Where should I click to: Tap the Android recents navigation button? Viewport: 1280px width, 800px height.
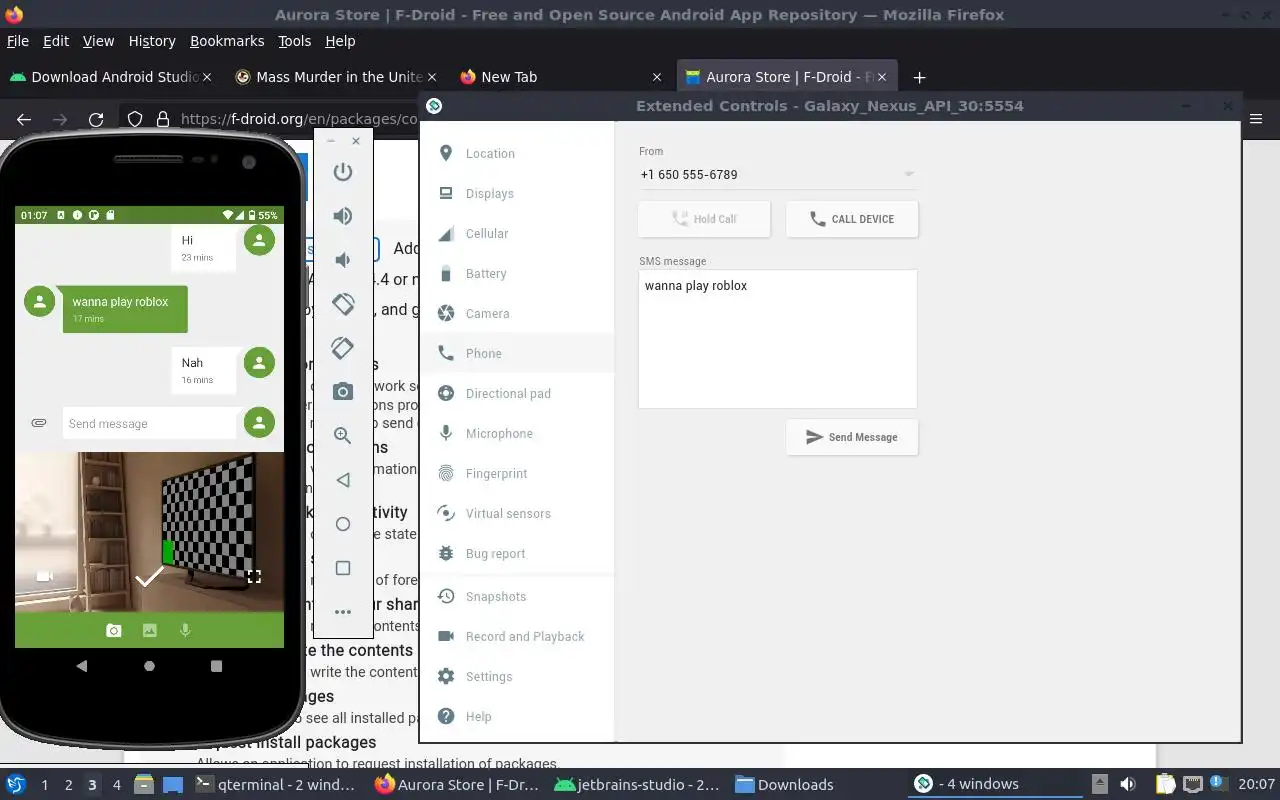tap(216, 666)
